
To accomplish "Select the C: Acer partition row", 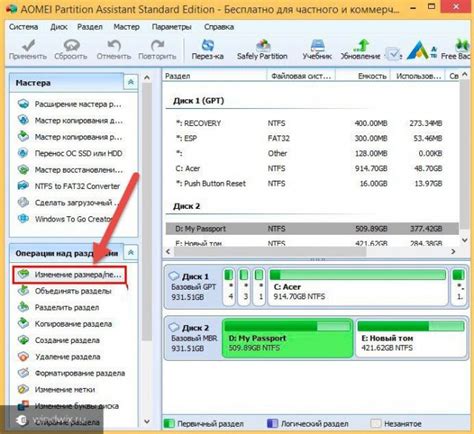I will [312, 169].
